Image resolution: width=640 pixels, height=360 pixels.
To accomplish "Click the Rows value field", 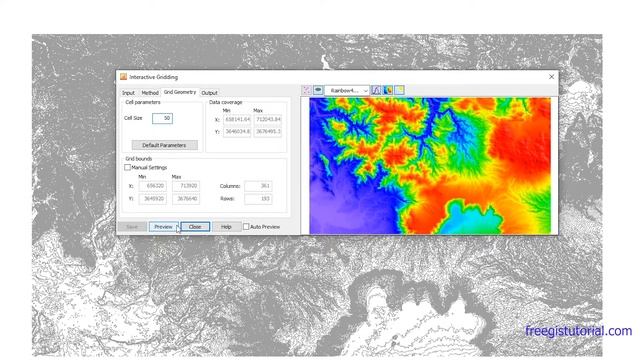I will pos(258,199).
